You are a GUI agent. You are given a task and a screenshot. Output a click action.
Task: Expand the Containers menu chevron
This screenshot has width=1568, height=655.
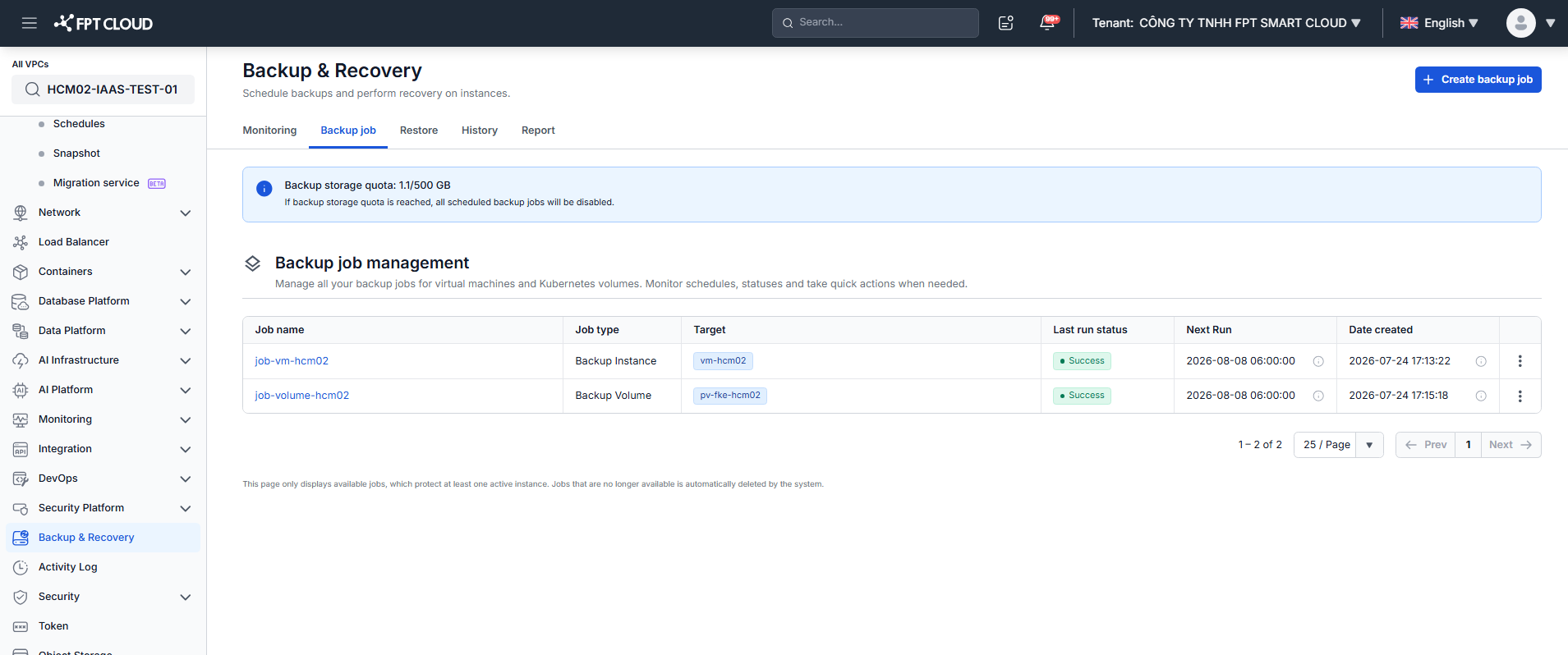pos(186,272)
